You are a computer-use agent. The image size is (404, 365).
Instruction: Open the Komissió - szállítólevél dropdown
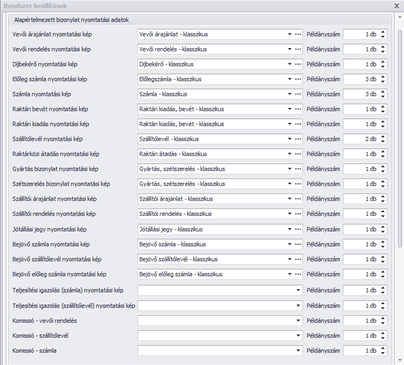click(298, 336)
